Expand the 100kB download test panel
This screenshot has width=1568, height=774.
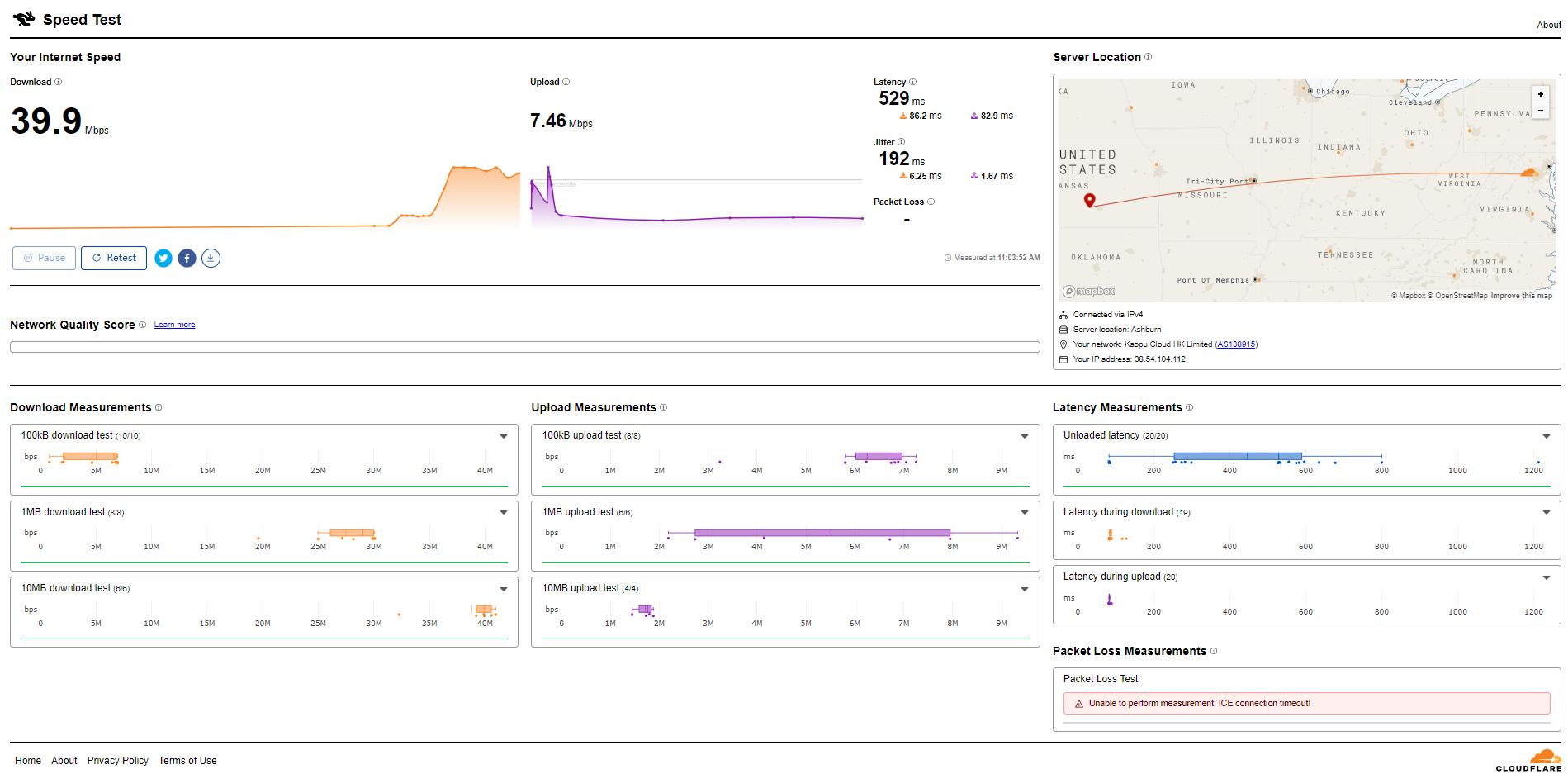[503, 436]
